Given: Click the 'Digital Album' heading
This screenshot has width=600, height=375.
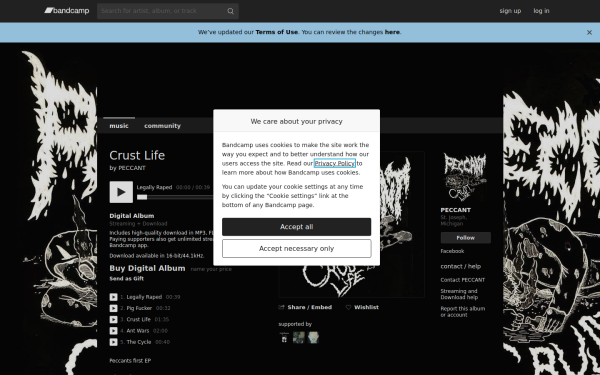Looking at the screenshot, I should tap(132, 216).
